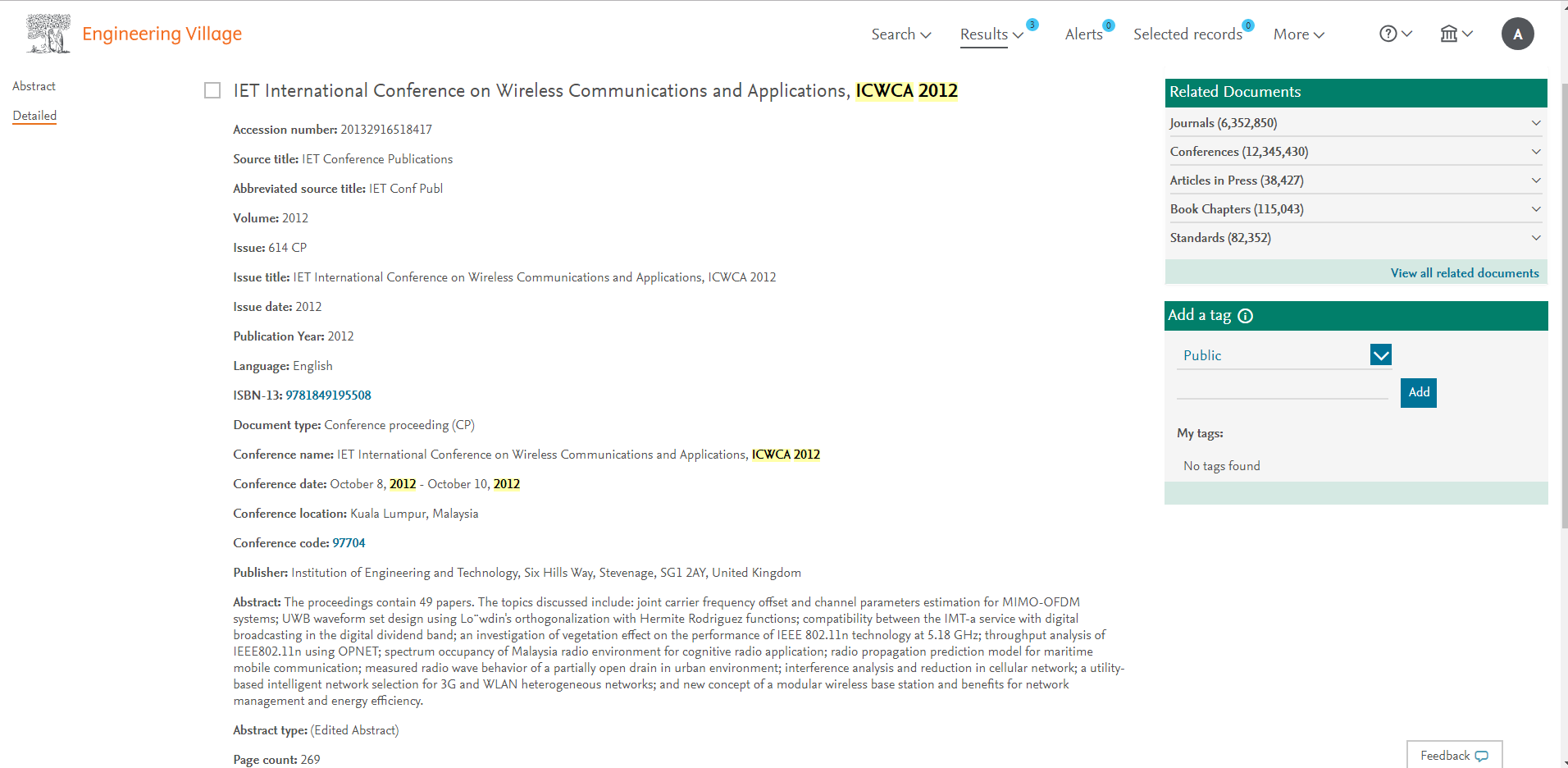1568x768 pixels.
Task: Click the Elsevier tree logo
Action: pyautogui.click(x=48, y=34)
